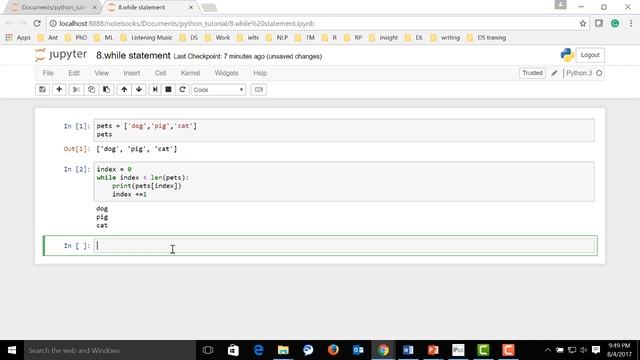Image resolution: width=640 pixels, height=360 pixels.
Task: Open Task View on the taskbar
Action: (x=208, y=350)
